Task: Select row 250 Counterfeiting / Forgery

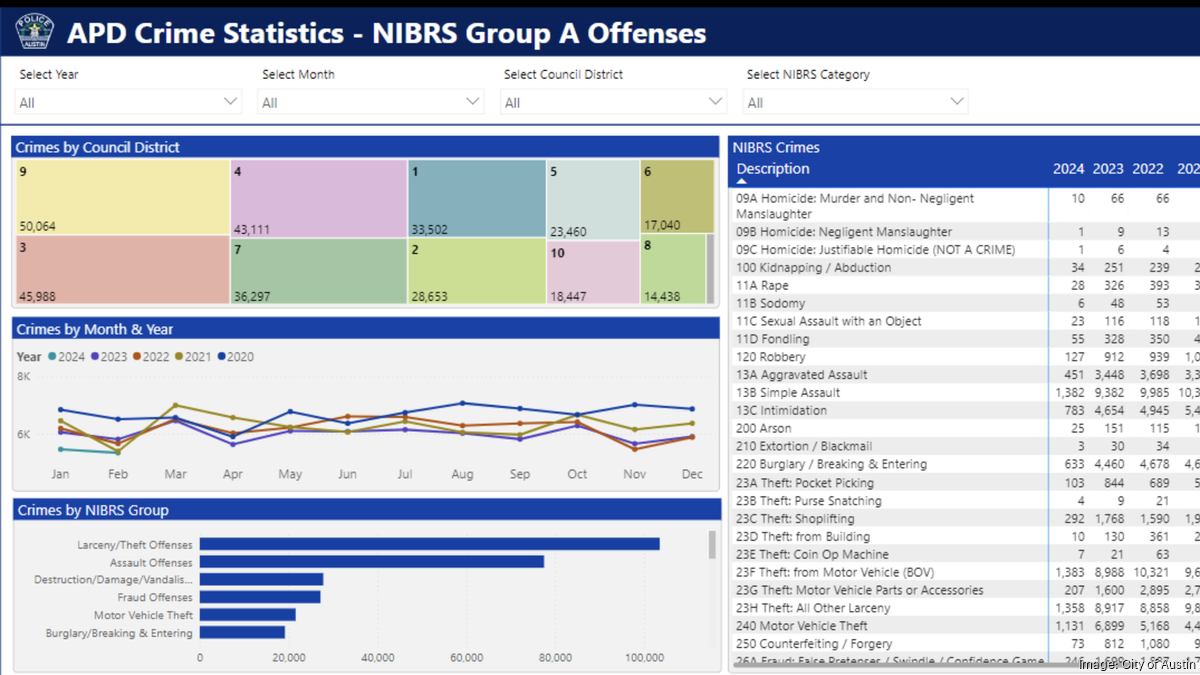Action: 964,644
